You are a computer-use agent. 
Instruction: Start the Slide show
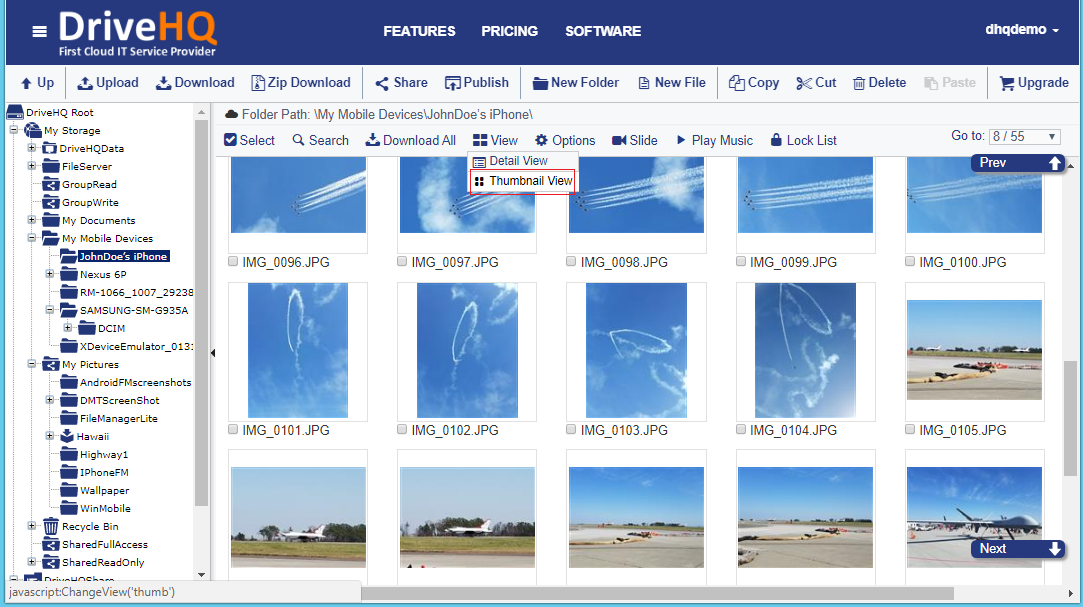click(x=619, y=140)
